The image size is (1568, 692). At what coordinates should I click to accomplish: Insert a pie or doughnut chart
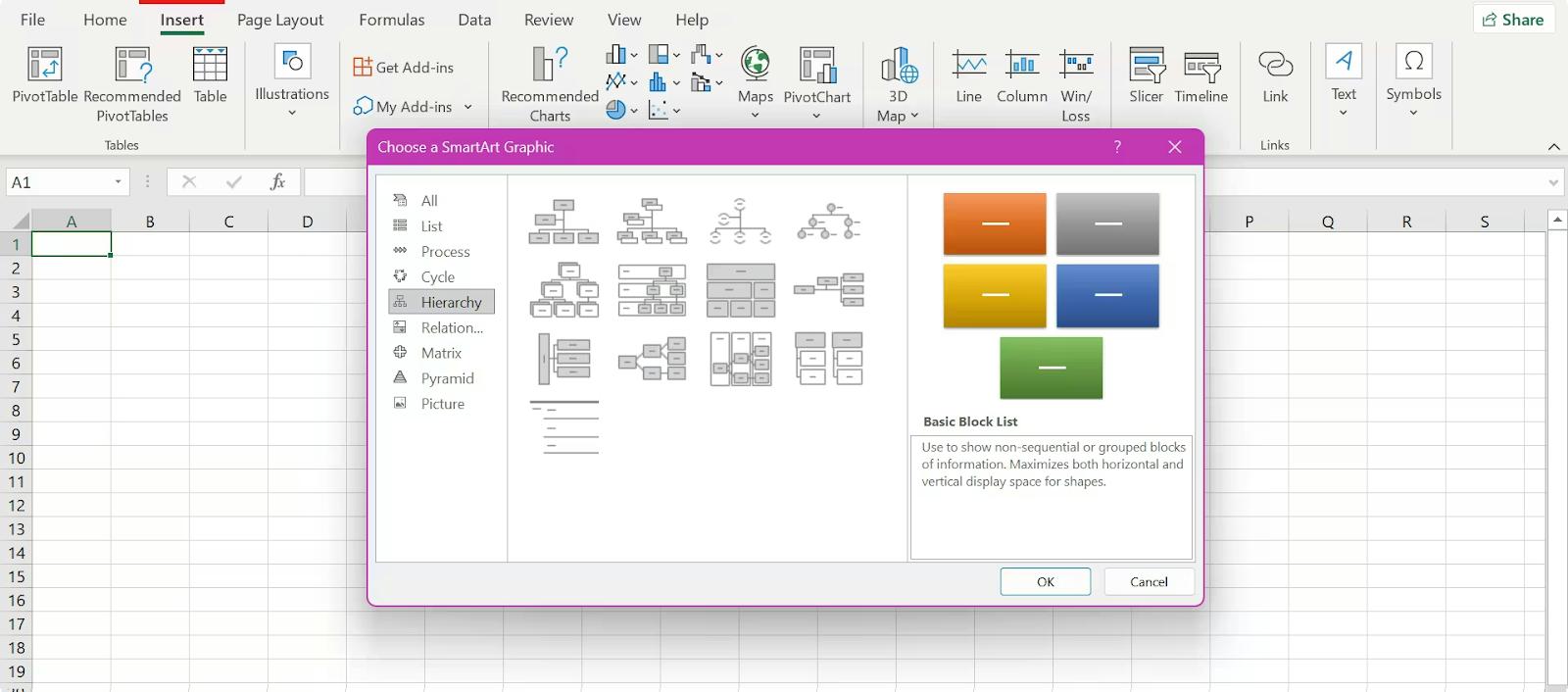[x=621, y=110]
